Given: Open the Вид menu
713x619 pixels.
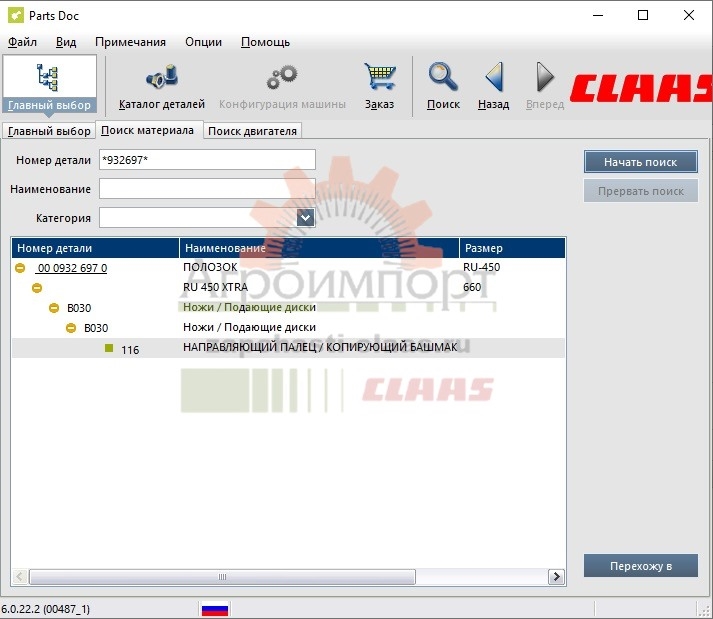Looking at the screenshot, I should (66, 42).
